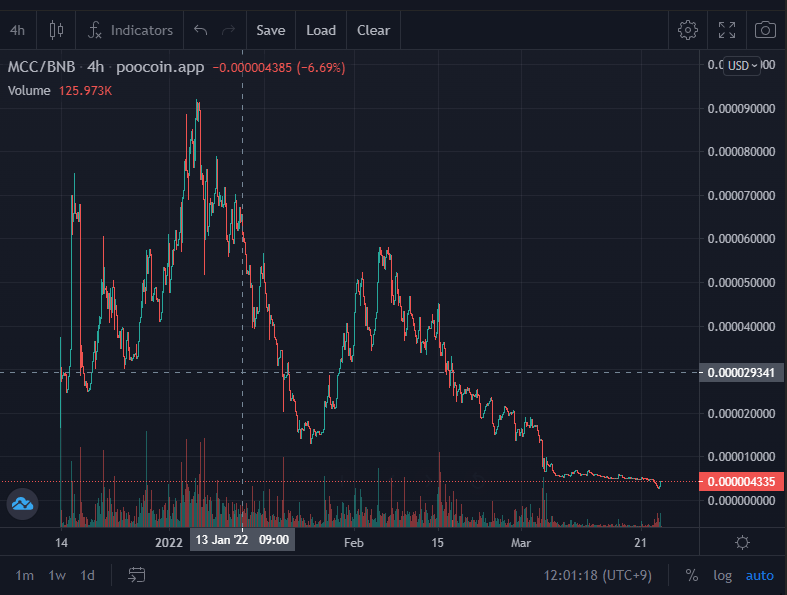Click 0.000020000 on the price axis

point(741,413)
